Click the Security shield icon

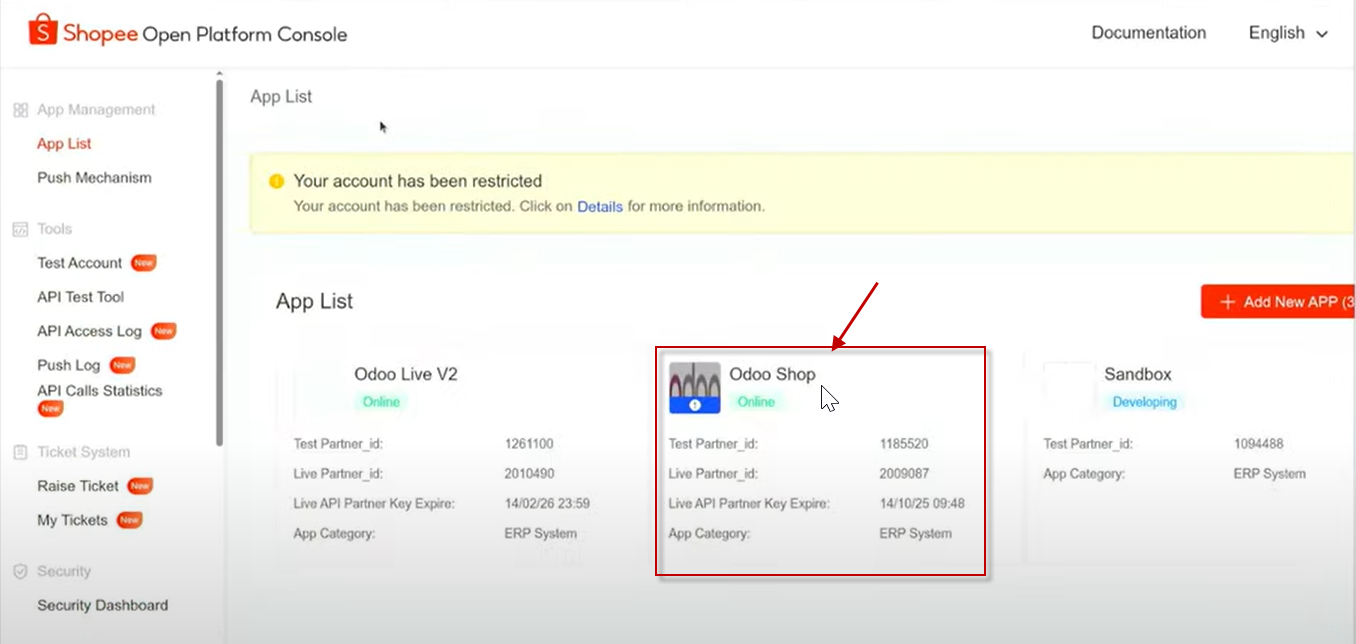(x=20, y=571)
